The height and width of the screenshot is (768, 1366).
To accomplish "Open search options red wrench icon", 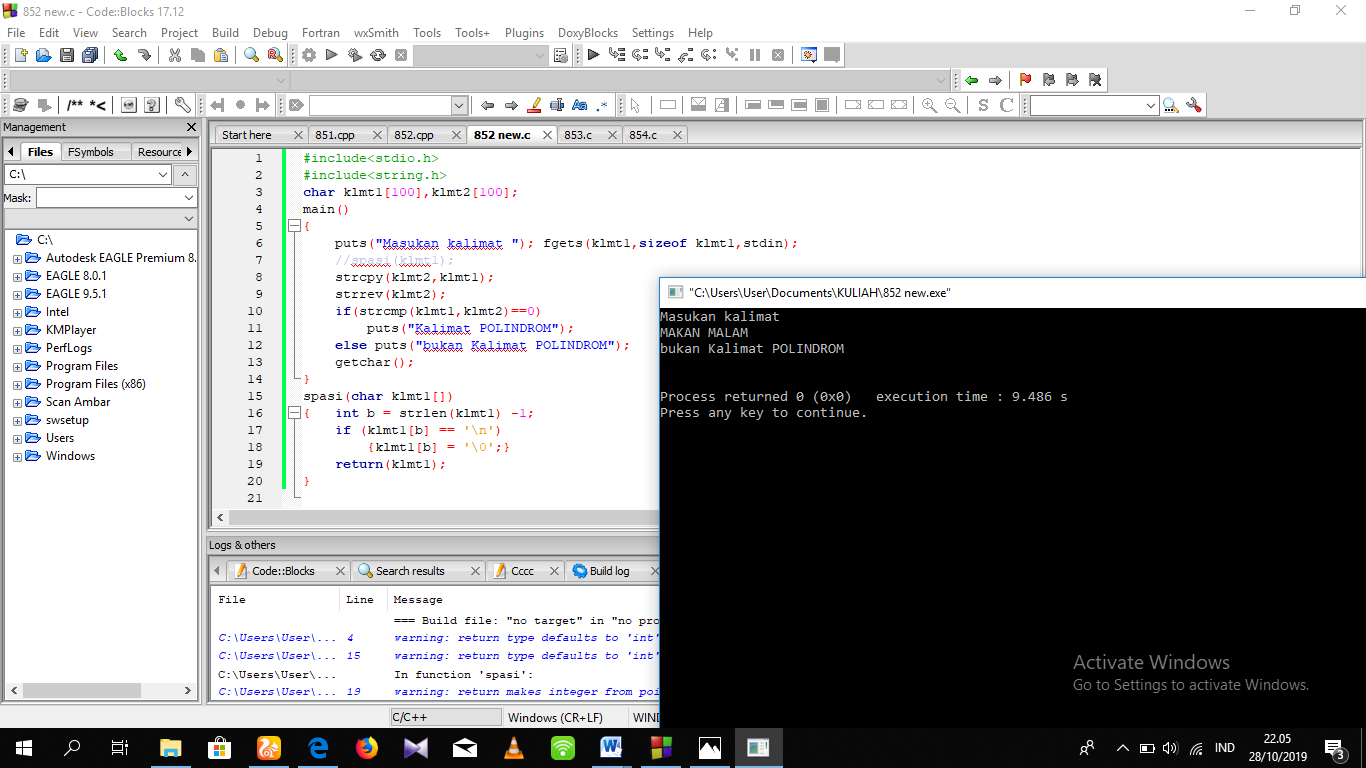I will (x=1192, y=105).
